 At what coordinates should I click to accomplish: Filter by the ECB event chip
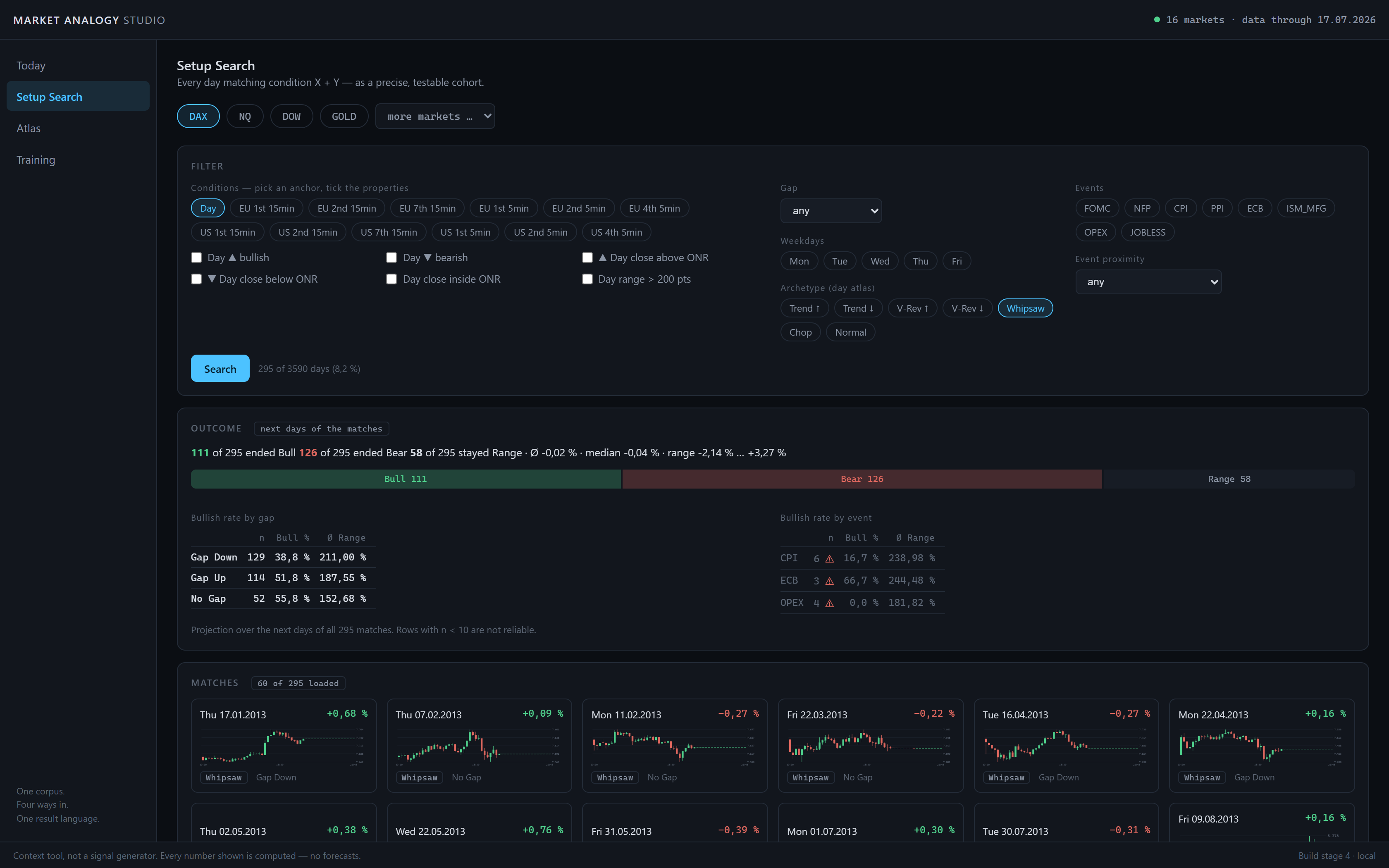1255,208
